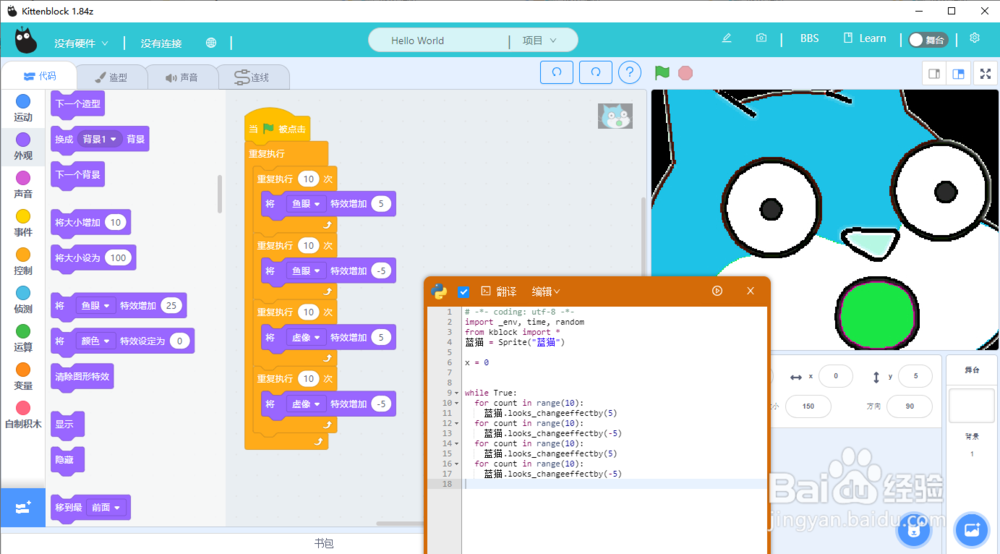Open the BBS link
This screenshot has width=1000, height=554.
tap(809, 38)
